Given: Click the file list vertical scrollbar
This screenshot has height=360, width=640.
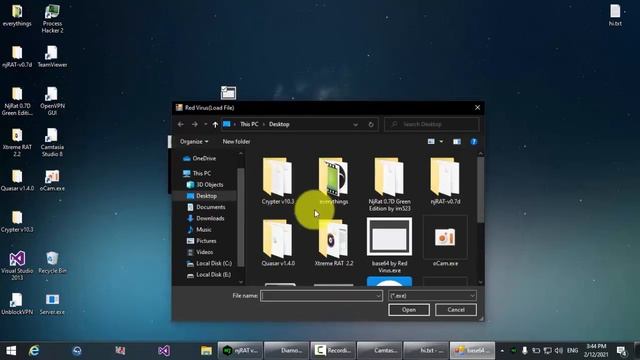Looking at the screenshot, I should coord(480,190).
